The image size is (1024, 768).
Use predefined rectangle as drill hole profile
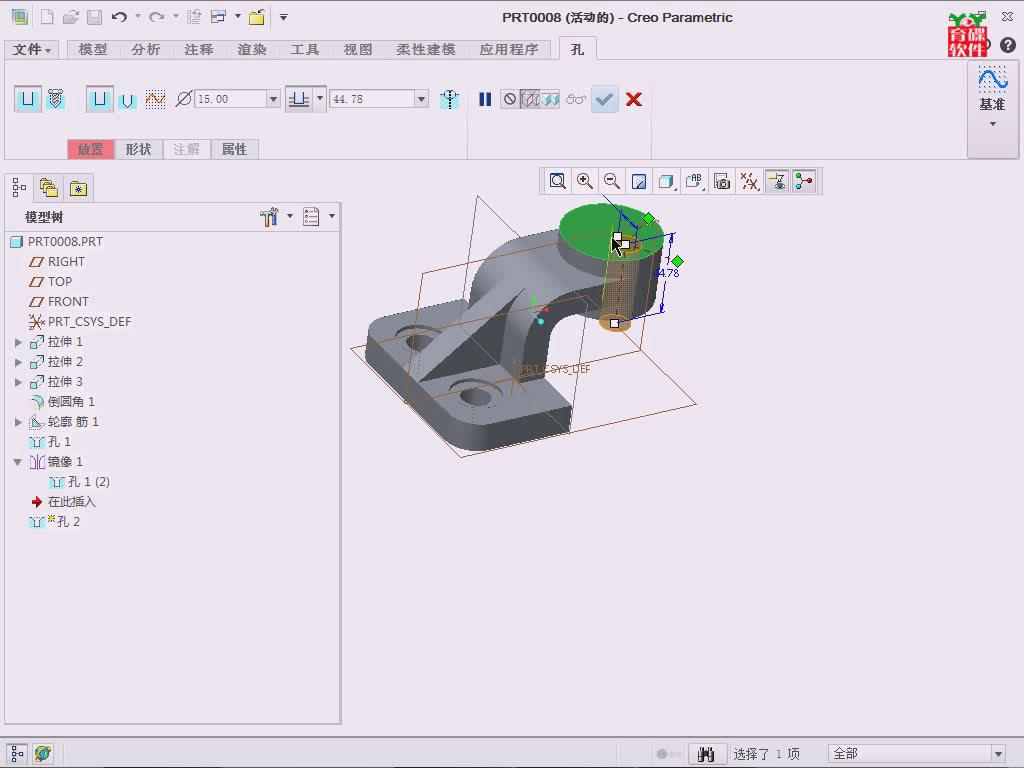click(99, 99)
